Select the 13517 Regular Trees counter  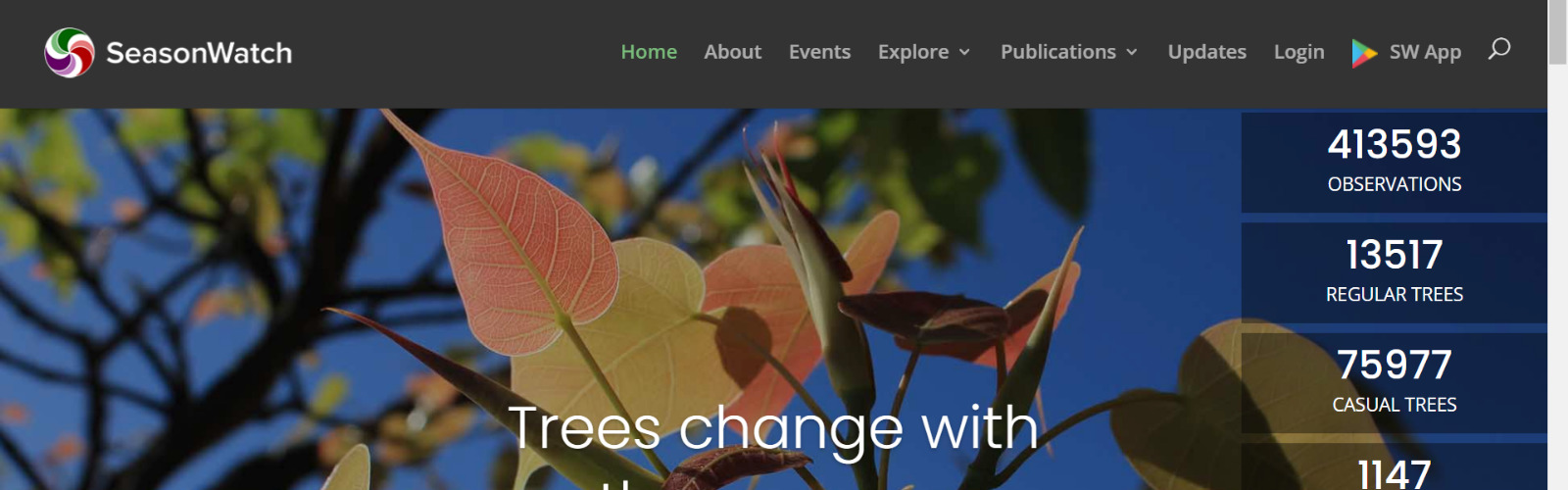pos(1394,272)
